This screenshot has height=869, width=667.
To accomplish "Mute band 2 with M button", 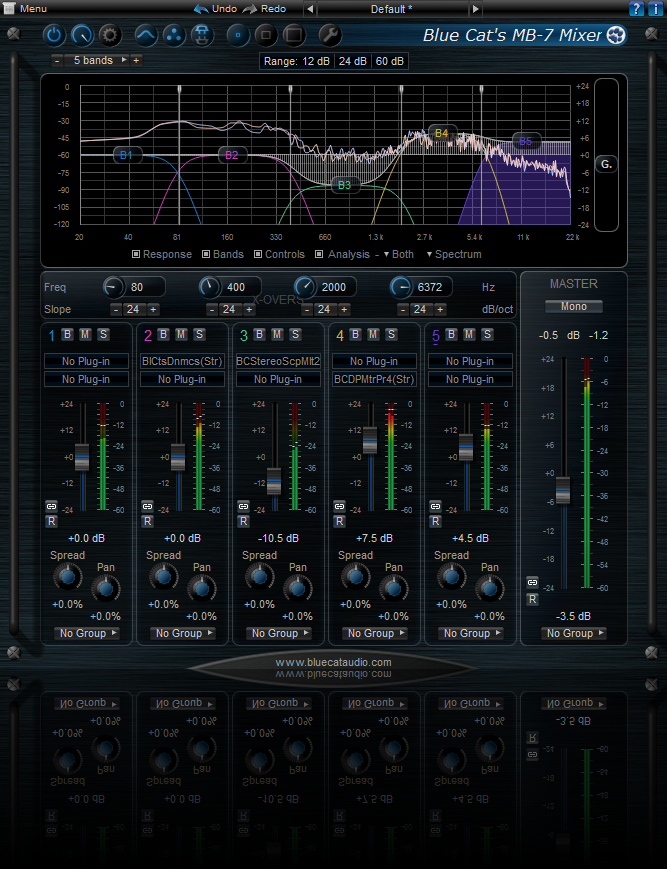I will (181, 334).
